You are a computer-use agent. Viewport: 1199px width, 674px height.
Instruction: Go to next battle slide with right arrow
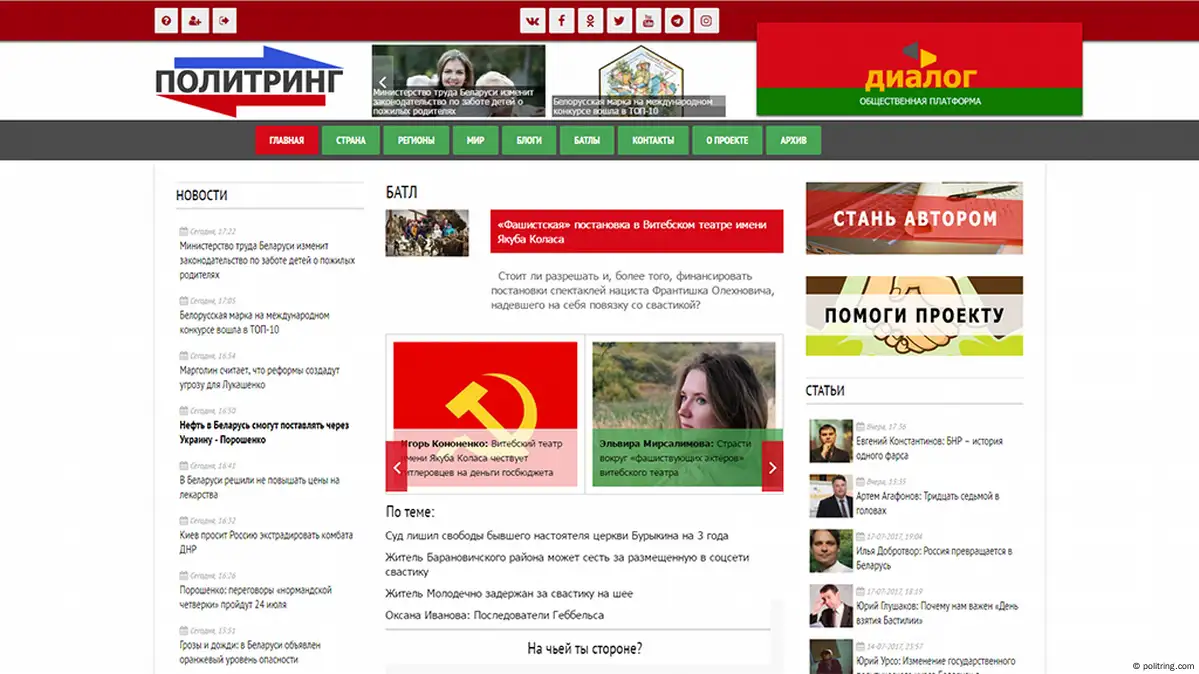click(x=772, y=467)
